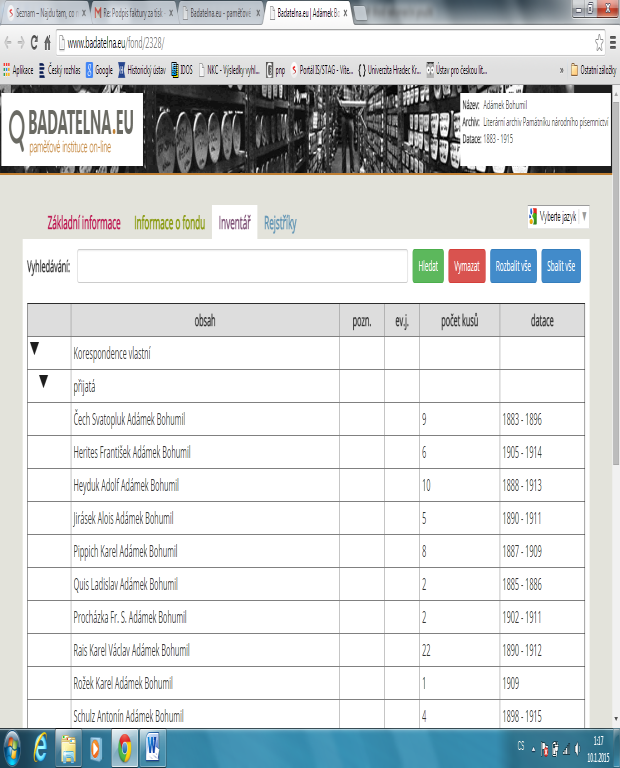Image resolution: width=620 pixels, height=768 pixels.
Task: Click the obsah column header
Action: point(205,321)
